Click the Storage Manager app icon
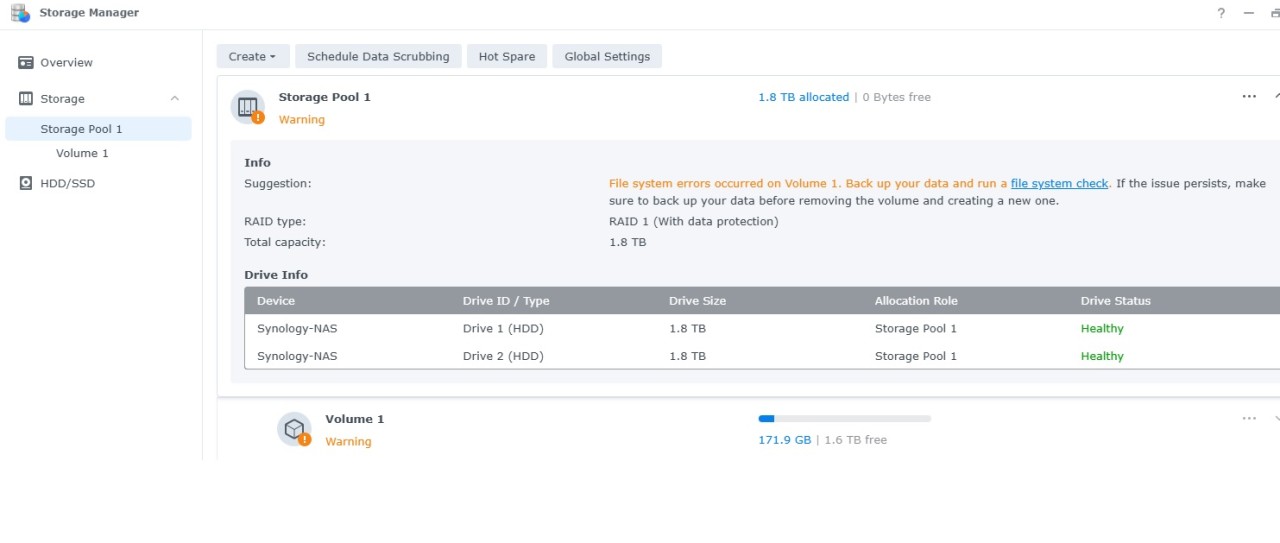Screen dimensions: 1280x543 (20, 13)
